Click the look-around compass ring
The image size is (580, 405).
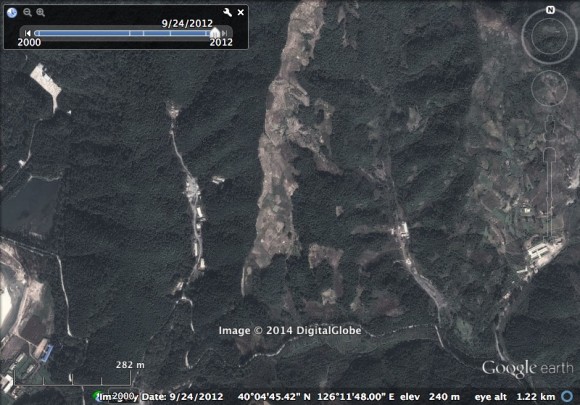tap(549, 36)
